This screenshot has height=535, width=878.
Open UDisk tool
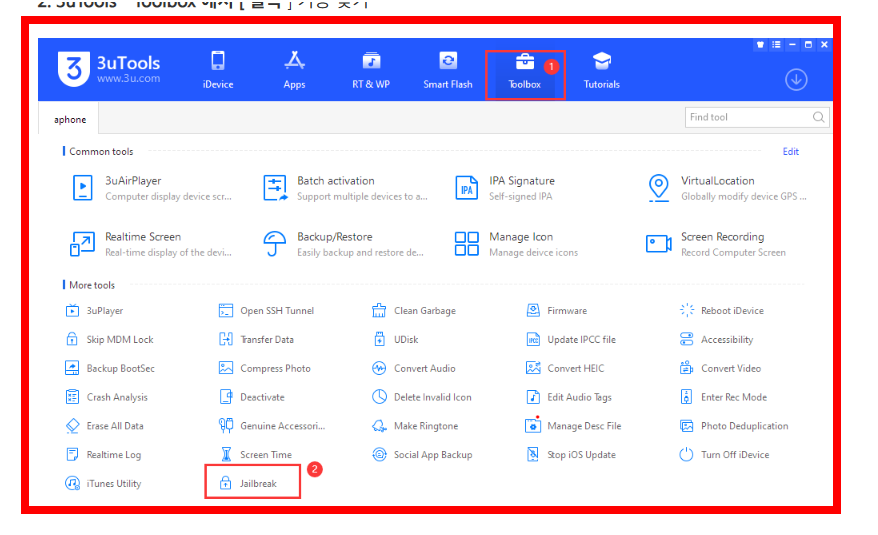pos(395,339)
